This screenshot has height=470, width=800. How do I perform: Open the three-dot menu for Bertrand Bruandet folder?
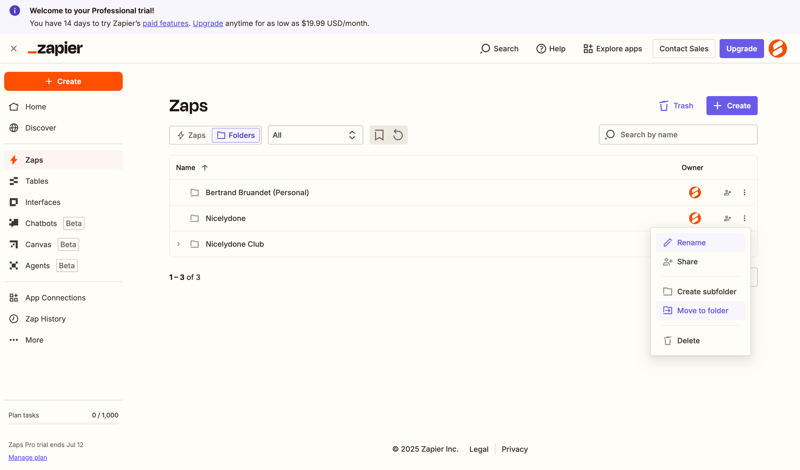point(744,192)
